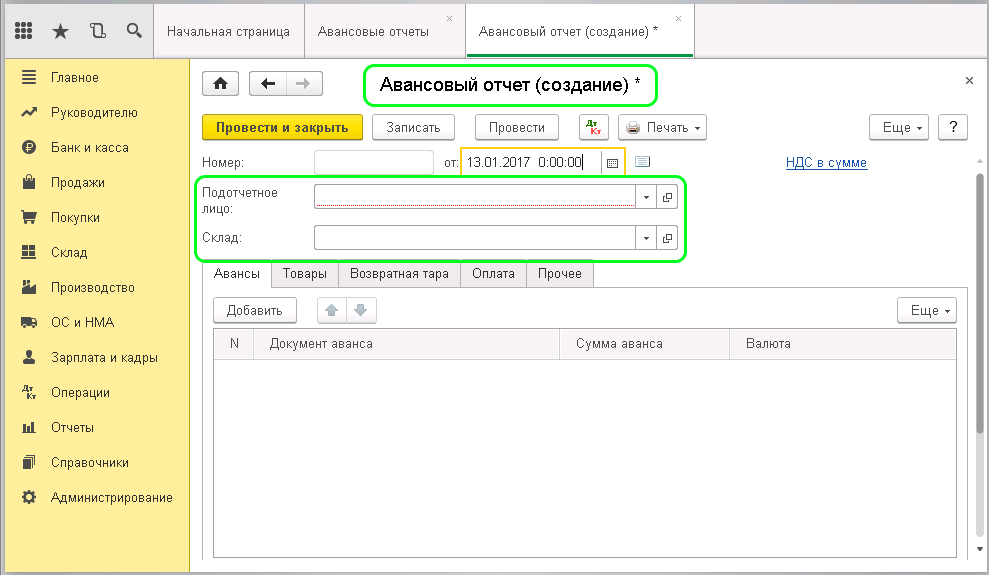Expand the Склад dropdown list
Image resolution: width=989 pixels, height=575 pixels.
tap(646, 238)
